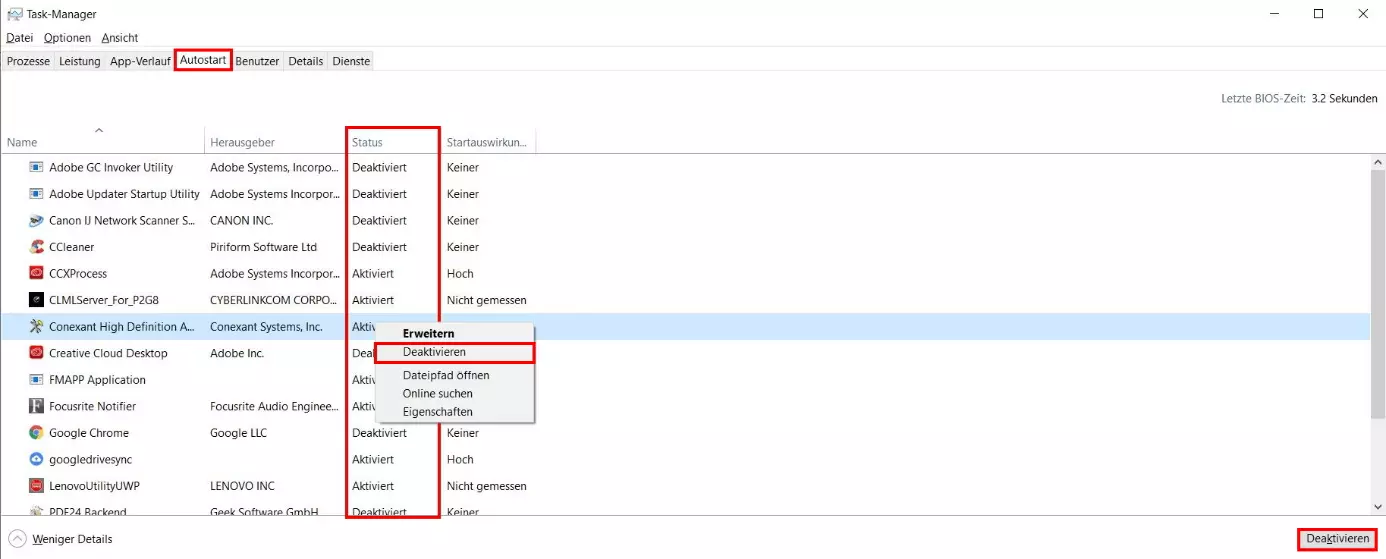Collapse view with Weniger Details arrow

[x=16, y=539]
